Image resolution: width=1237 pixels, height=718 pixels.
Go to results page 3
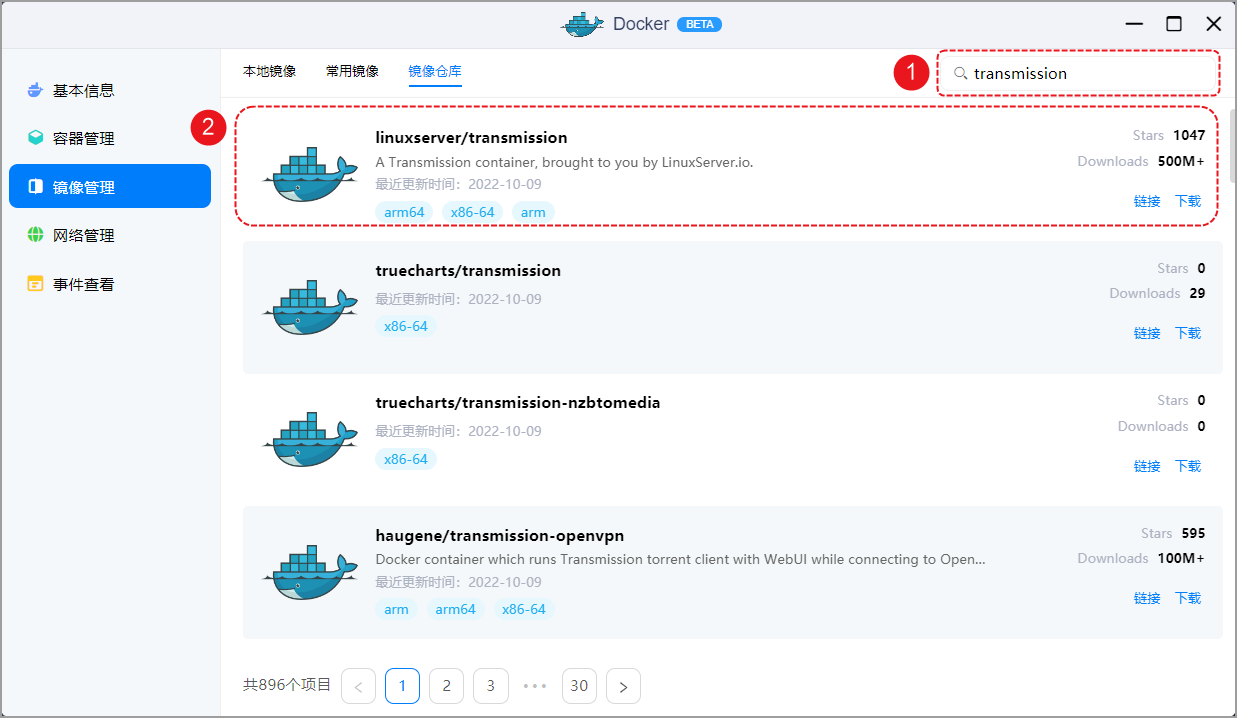[x=490, y=685]
